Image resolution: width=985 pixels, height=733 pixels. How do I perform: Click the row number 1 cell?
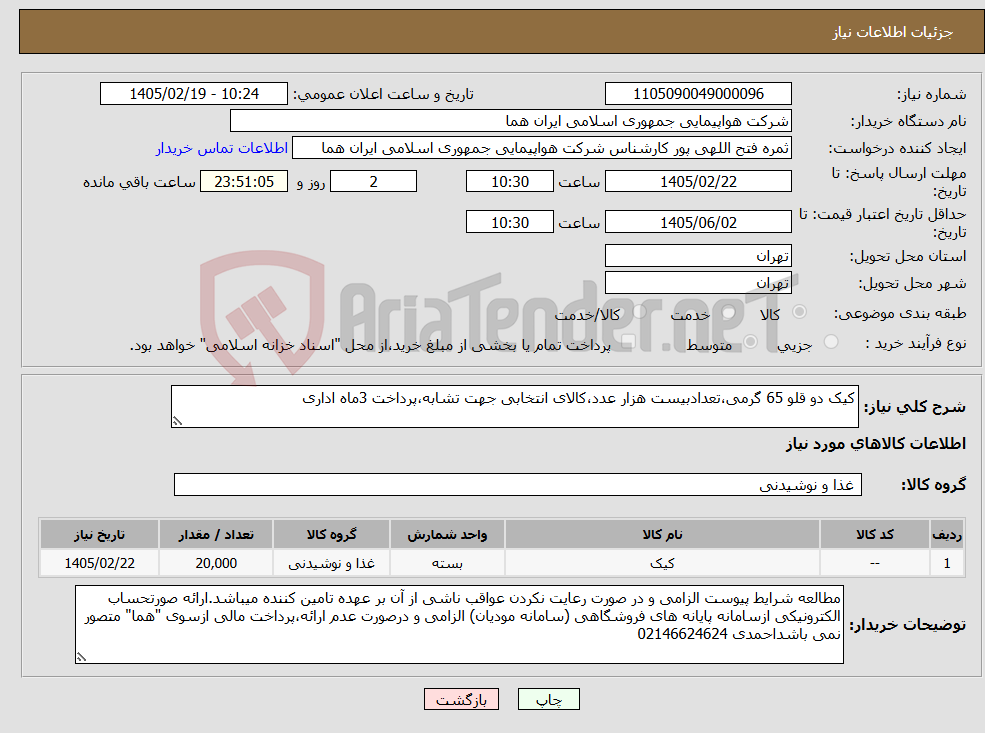click(947, 563)
